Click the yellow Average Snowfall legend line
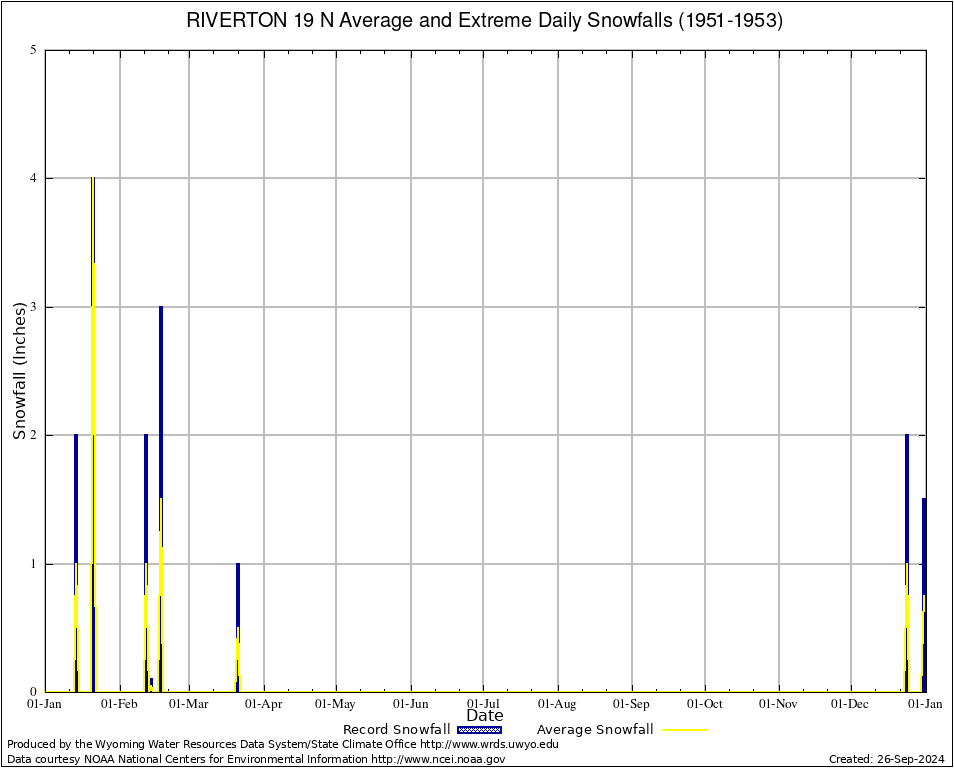Screen dimensions: 954x768 (x=684, y=730)
